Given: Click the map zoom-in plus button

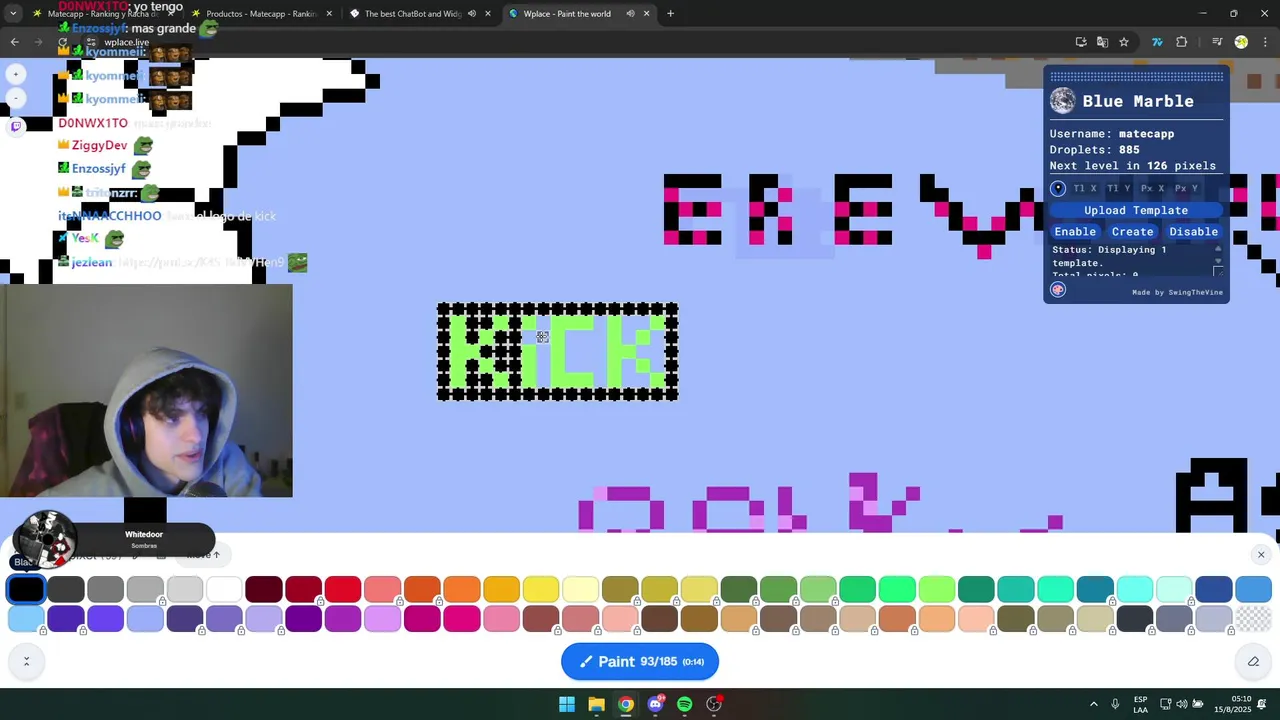Looking at the screenshot, I should [16, 74].
